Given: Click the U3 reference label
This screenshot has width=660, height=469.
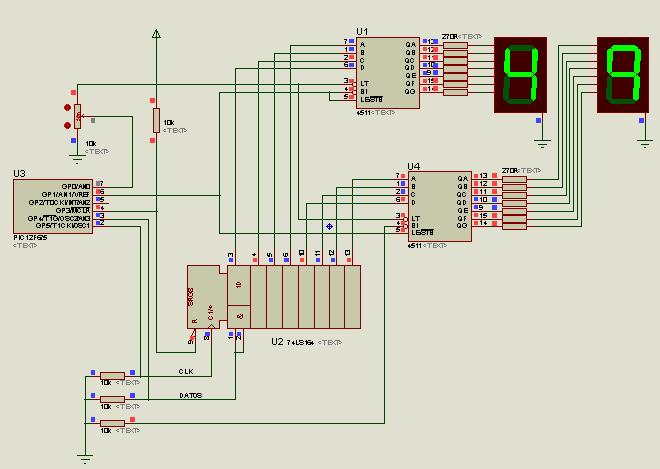Looking at the screenshot, I should [x=19, y=173].
